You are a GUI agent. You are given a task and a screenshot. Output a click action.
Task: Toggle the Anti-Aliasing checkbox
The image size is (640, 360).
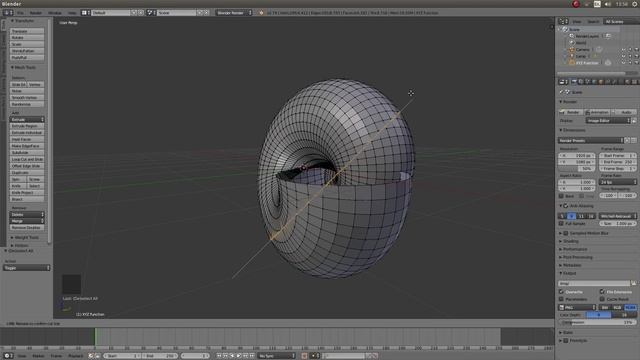click(566, 206)
